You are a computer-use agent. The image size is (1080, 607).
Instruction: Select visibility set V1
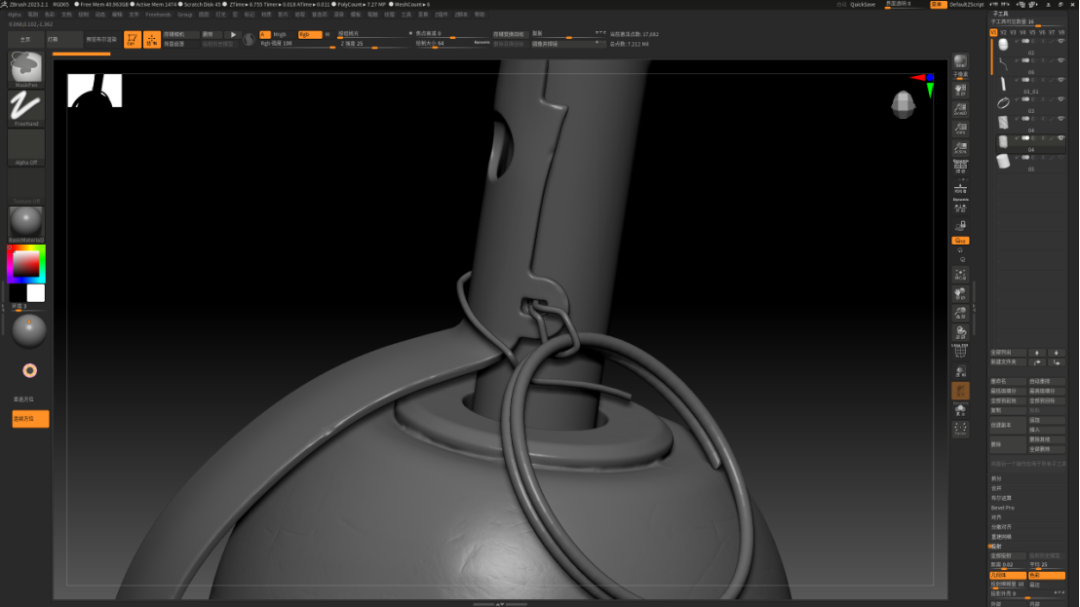coord(993,32)
